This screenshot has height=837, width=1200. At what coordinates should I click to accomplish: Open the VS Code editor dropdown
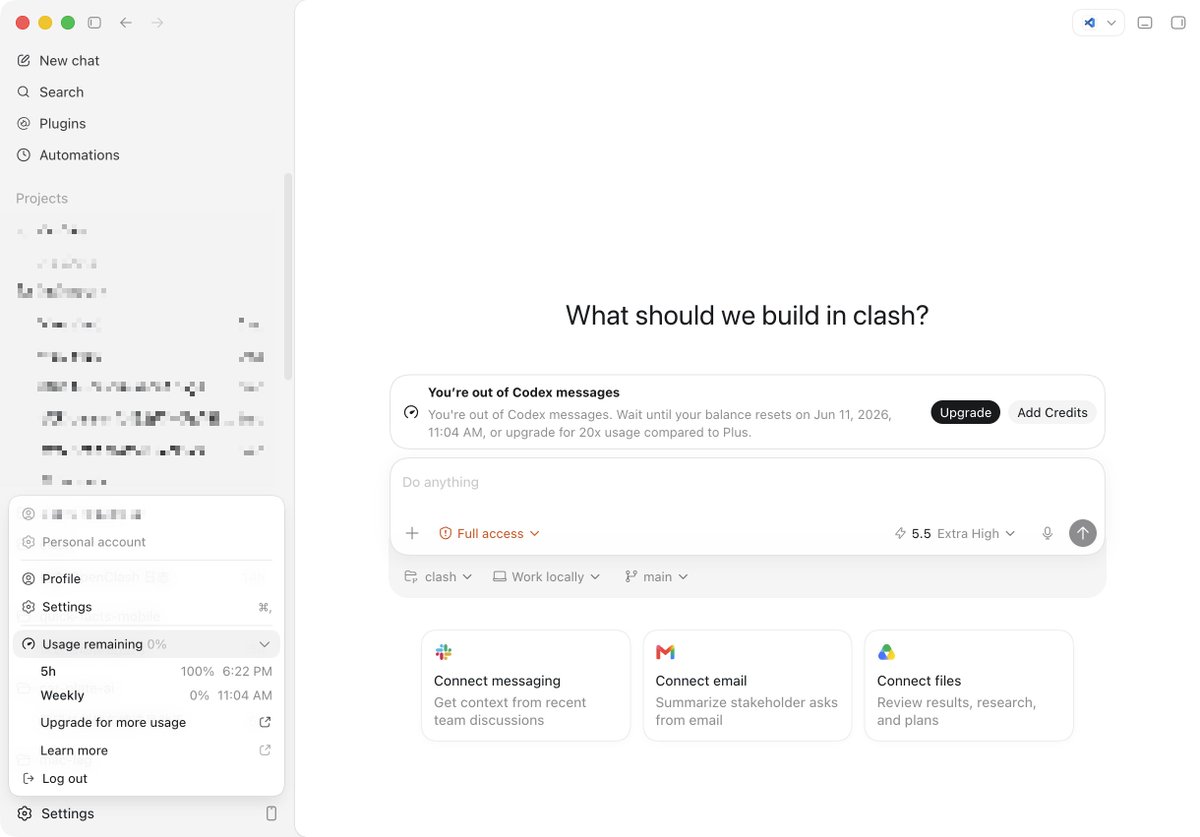(1099, 22)
